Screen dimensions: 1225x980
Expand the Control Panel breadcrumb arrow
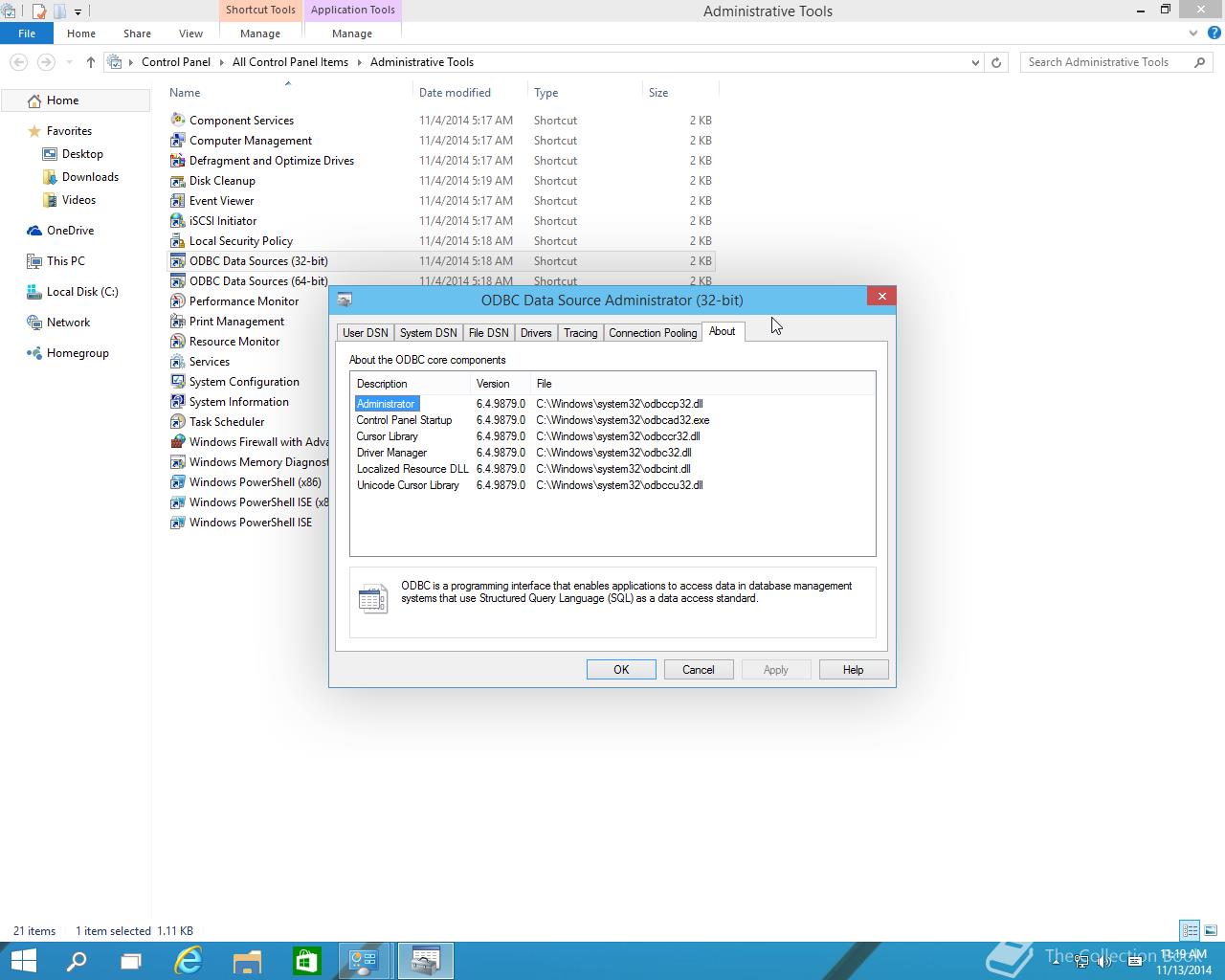[x=221, y=62]
